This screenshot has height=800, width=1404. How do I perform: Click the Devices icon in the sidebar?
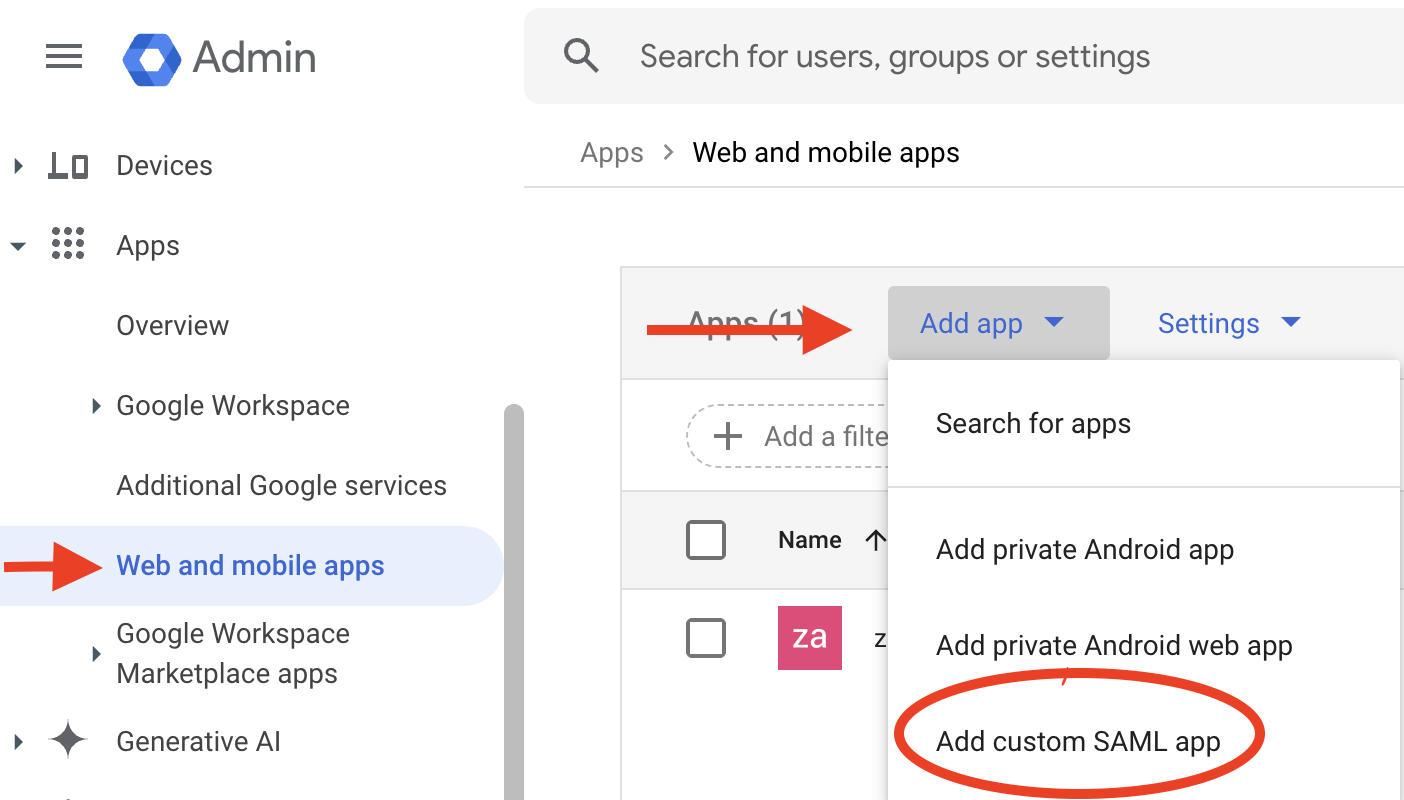[68, 165]
